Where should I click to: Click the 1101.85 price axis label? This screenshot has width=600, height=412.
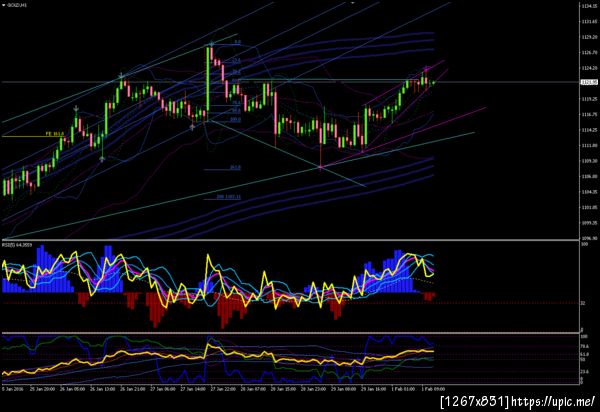pos(589,207)
